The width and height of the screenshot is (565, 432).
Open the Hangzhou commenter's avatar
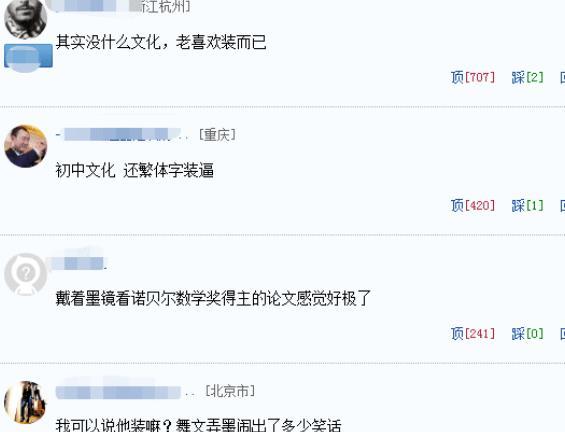coord(26,18)
